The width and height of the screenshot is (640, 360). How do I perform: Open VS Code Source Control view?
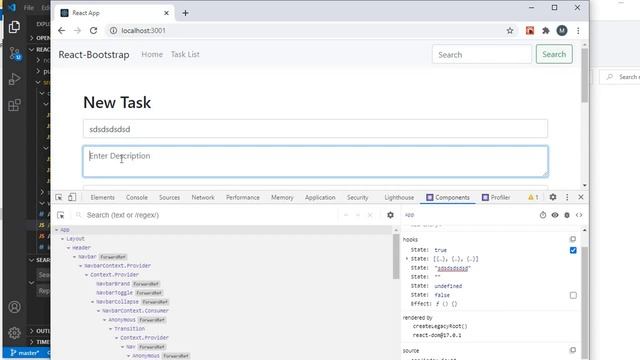(x=15, y=53)
